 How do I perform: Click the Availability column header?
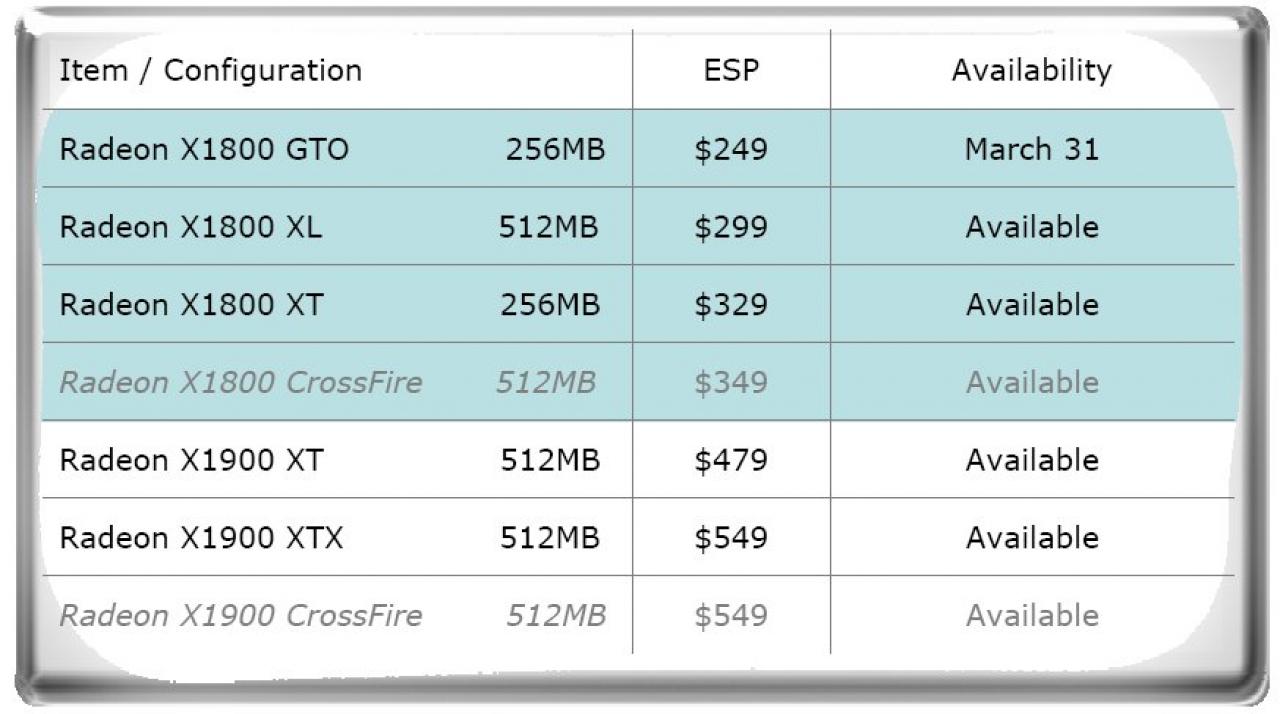[1031, 71]
